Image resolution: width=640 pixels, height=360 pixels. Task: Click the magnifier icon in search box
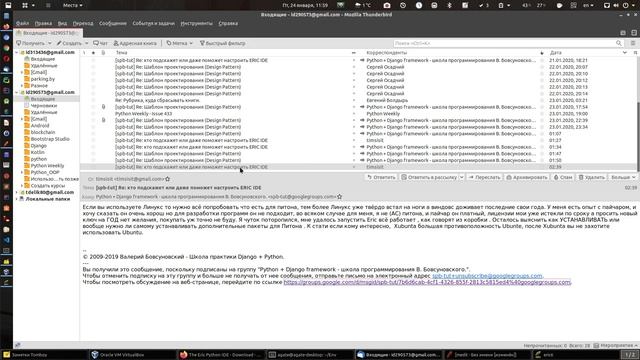click(x=619, y=43)
